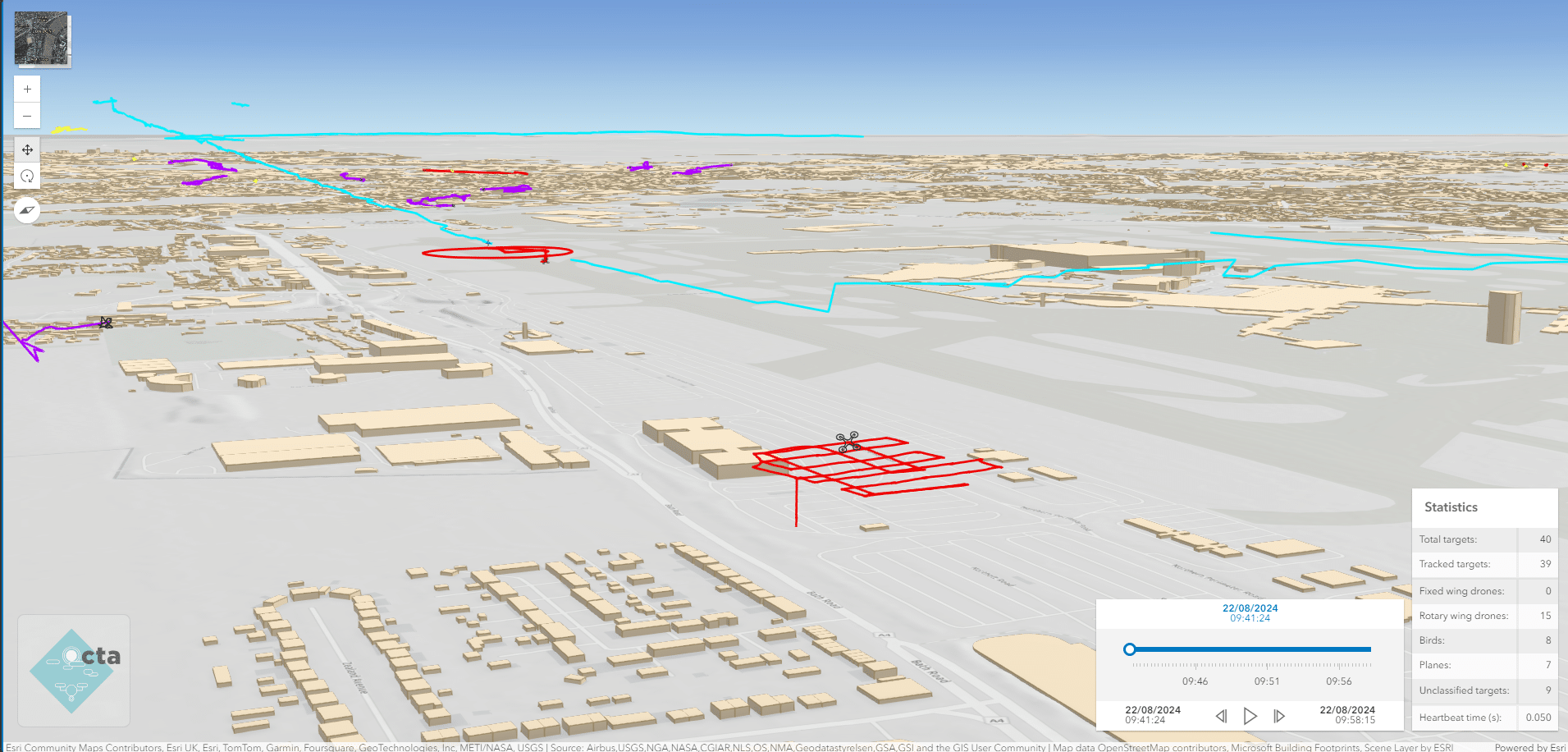The width and height of the screenshot is (1568, 752).
Task: Click the Birds row label
Action: pyautogui.click(x=1432, y=640)
